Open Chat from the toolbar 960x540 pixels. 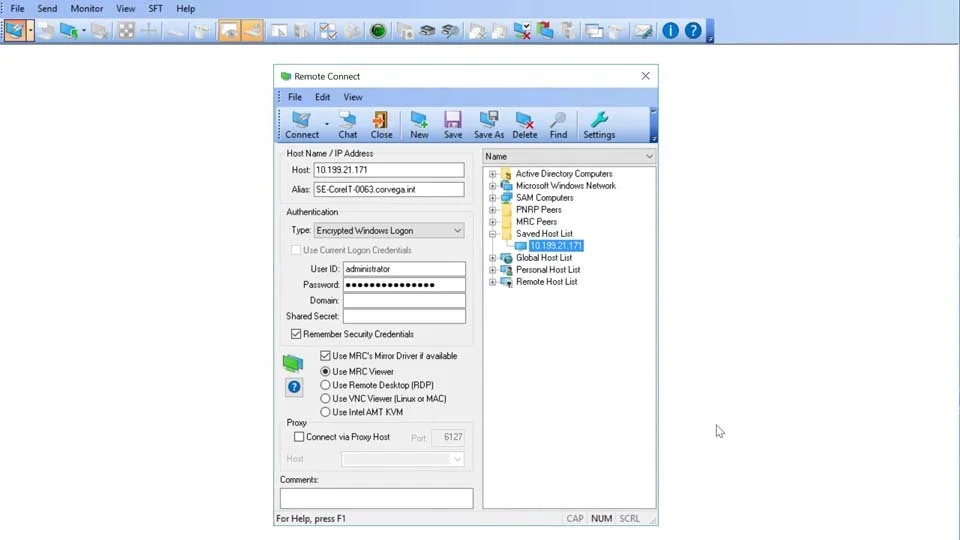pyautogui.click(x=347, y=125)
